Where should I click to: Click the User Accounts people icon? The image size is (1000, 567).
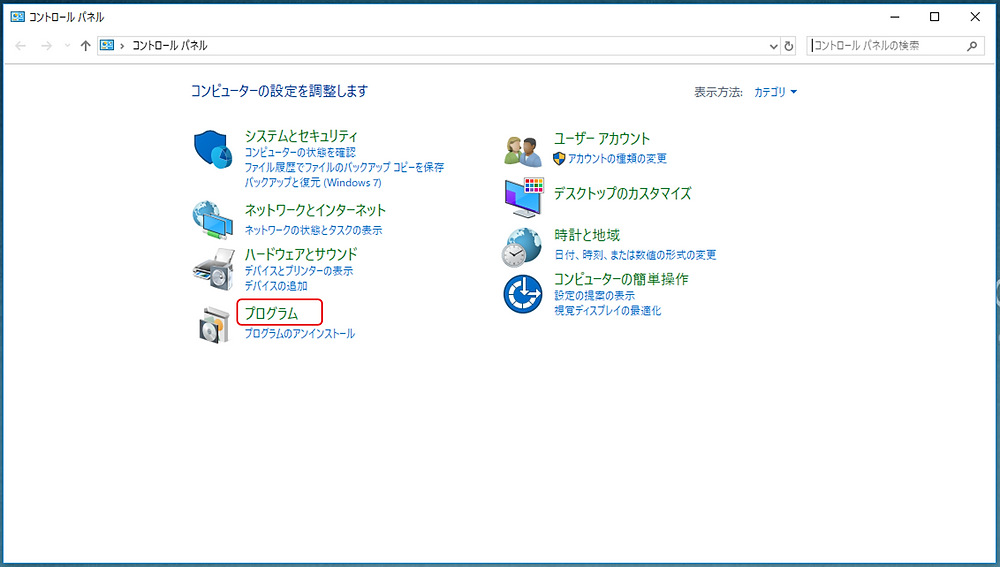click(x=523, y=151)
